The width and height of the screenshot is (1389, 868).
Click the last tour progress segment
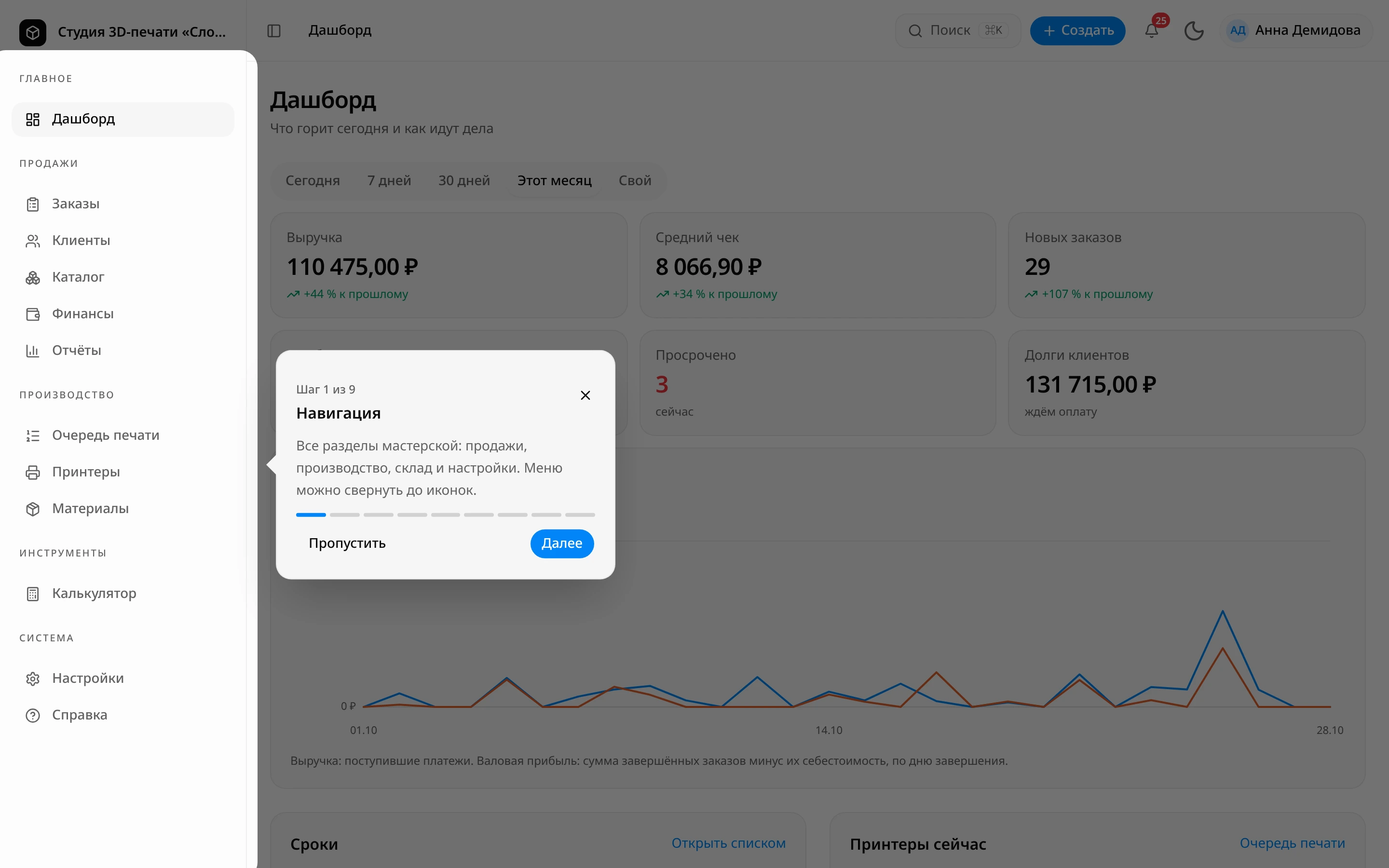580,515
